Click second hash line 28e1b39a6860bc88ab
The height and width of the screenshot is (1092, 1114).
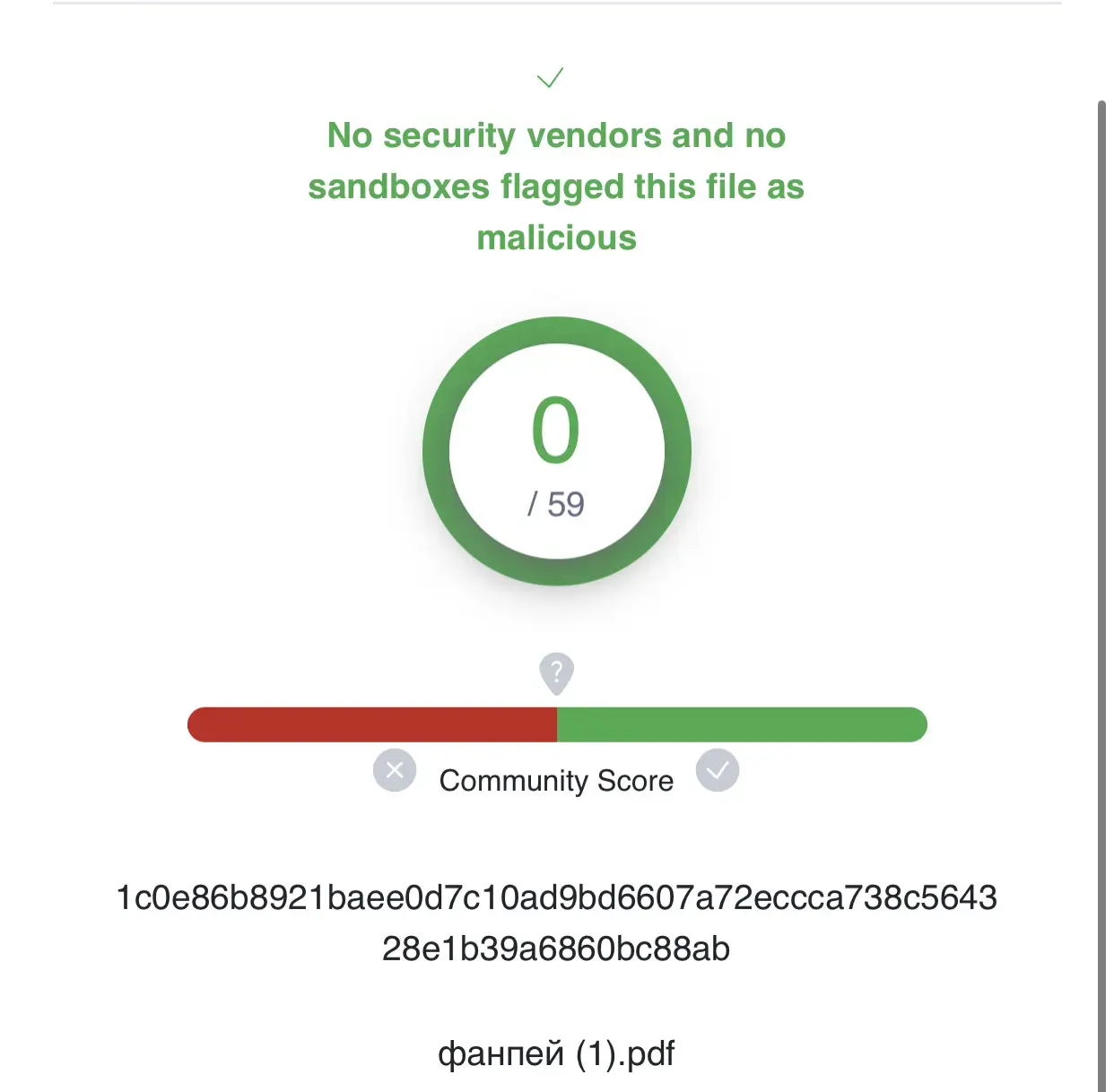[556, 949]
